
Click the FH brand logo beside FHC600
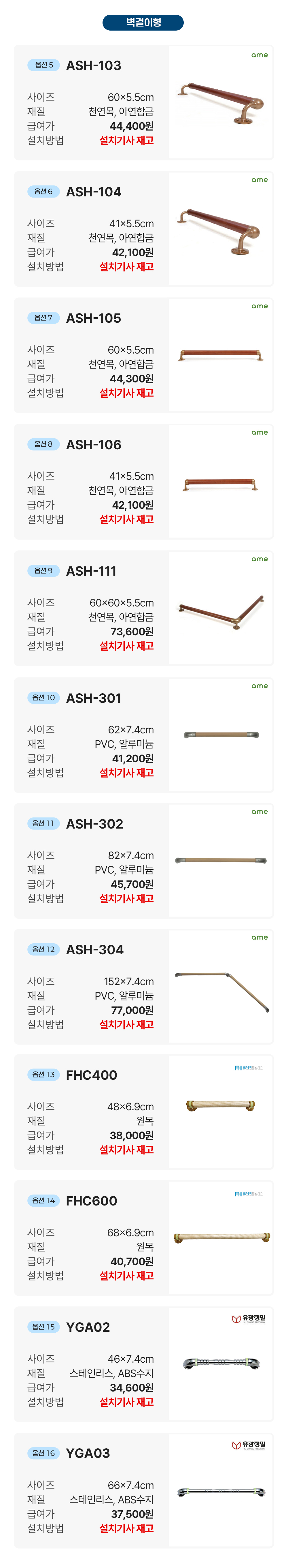pyautogui.click(x=249, y=1194)
